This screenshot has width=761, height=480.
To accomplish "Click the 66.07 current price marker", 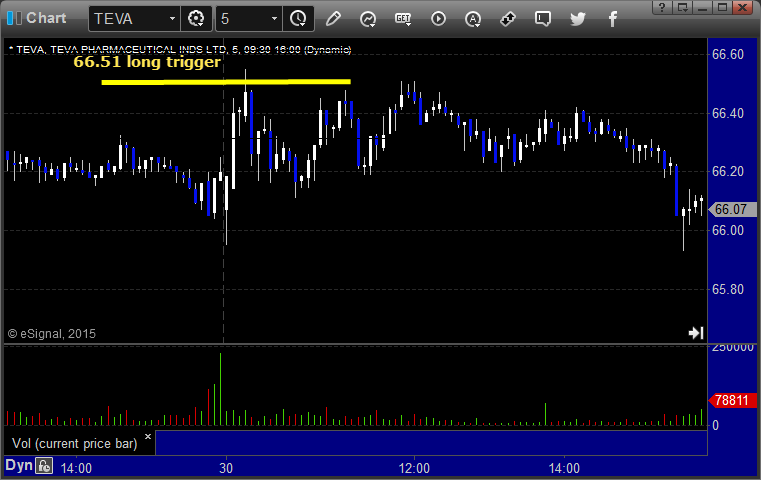I will (732, 209).
